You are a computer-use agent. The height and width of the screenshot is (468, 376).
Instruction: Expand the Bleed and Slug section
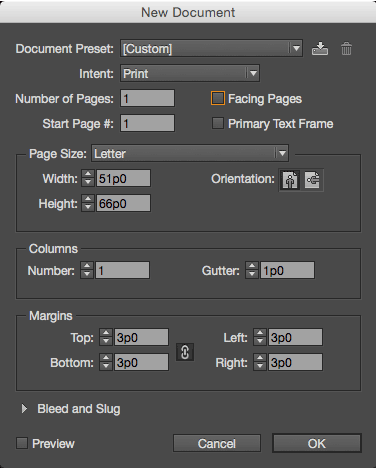[24, 409]
